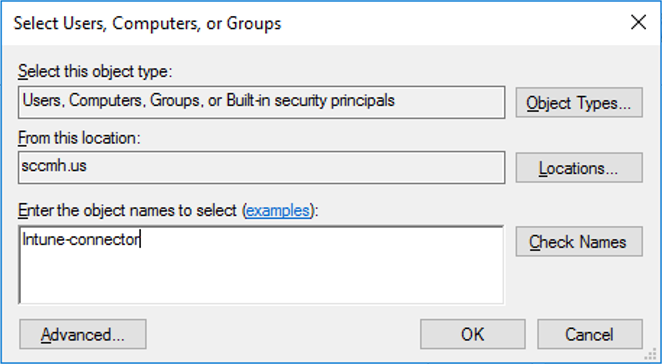
Task: Dismiss the dialog with Cancel
Action: coord(589,334)
